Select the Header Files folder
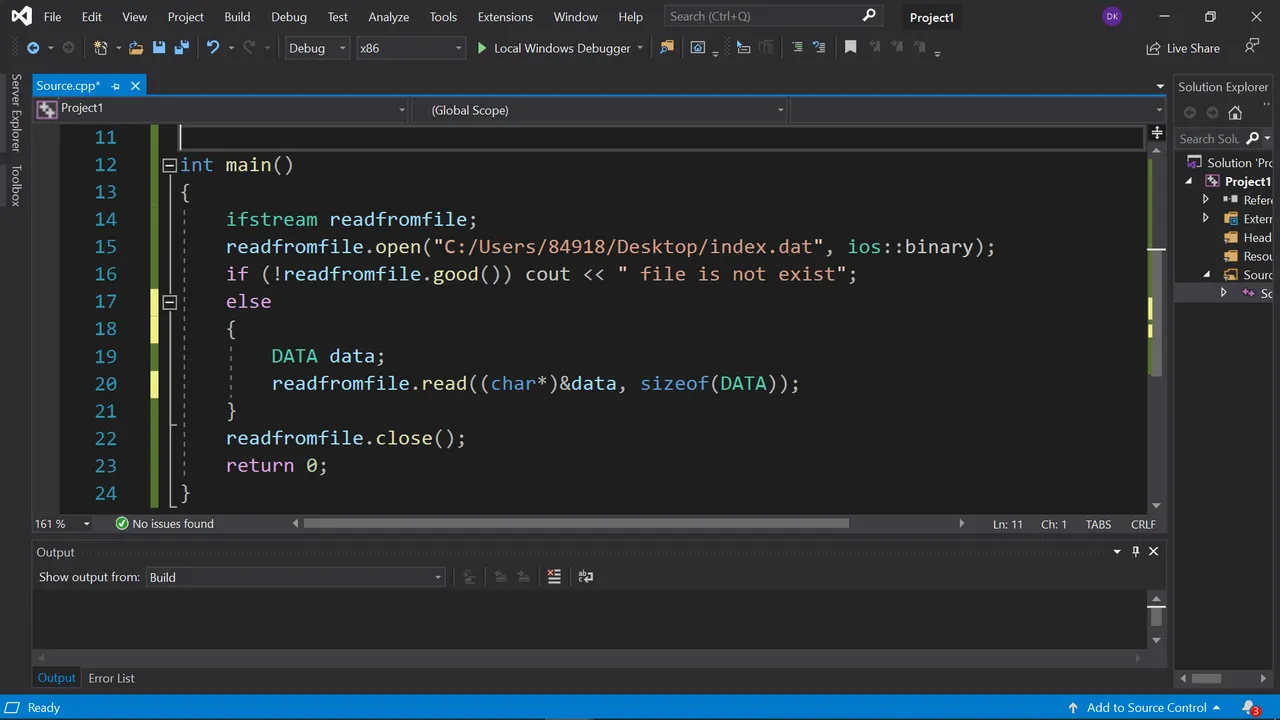 coord(1250,238)
